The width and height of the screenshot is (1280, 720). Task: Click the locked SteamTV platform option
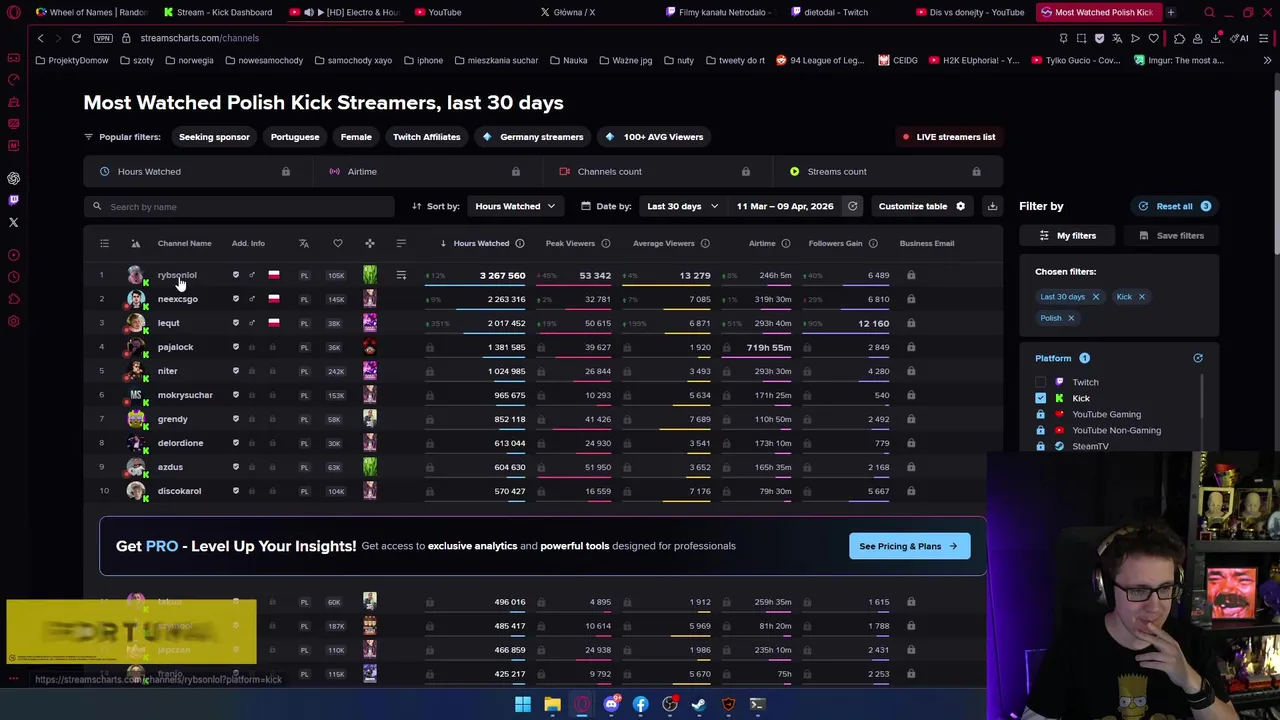[1090, 446]
